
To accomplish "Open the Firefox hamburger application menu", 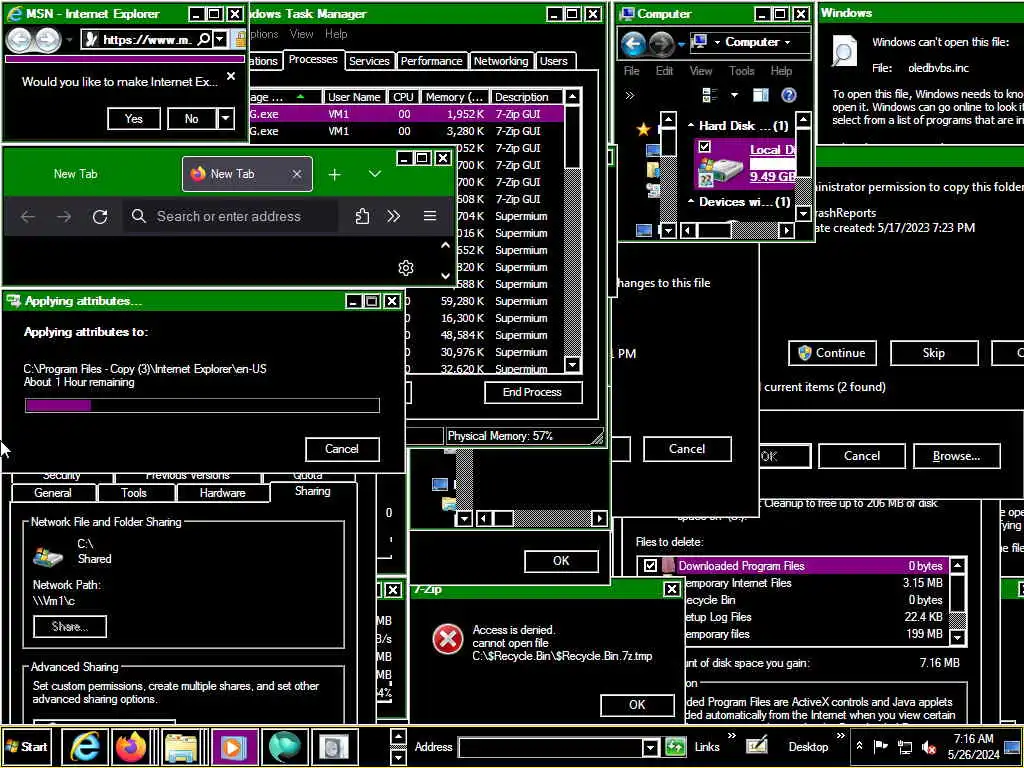I will coord(430,216).
